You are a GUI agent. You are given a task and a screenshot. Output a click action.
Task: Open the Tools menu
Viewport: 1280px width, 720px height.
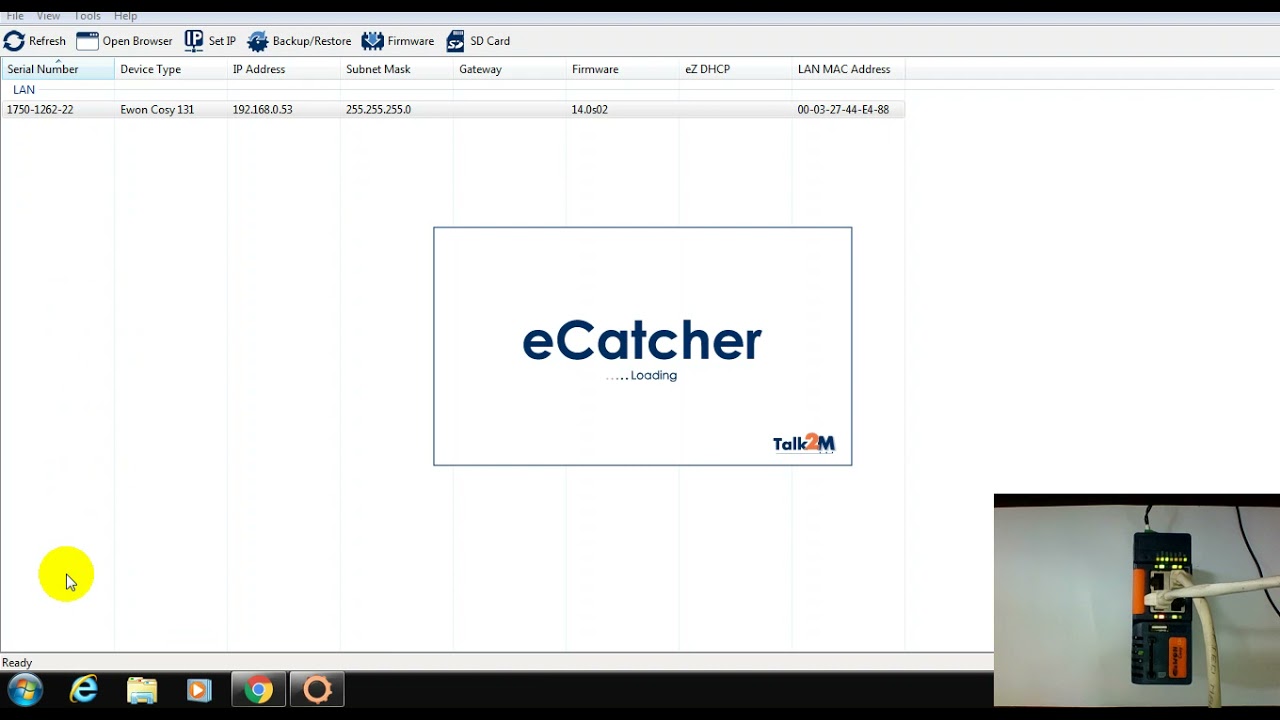click(x=87, y=16)
